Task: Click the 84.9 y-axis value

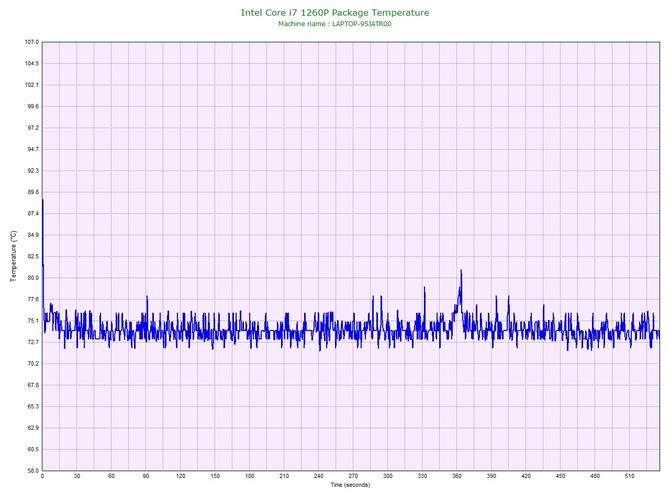Action: 33,235
